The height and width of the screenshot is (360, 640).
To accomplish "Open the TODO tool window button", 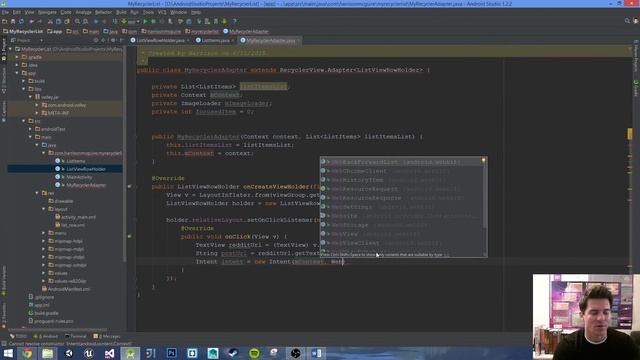I will pyautogui.click(x=19, y=336).
